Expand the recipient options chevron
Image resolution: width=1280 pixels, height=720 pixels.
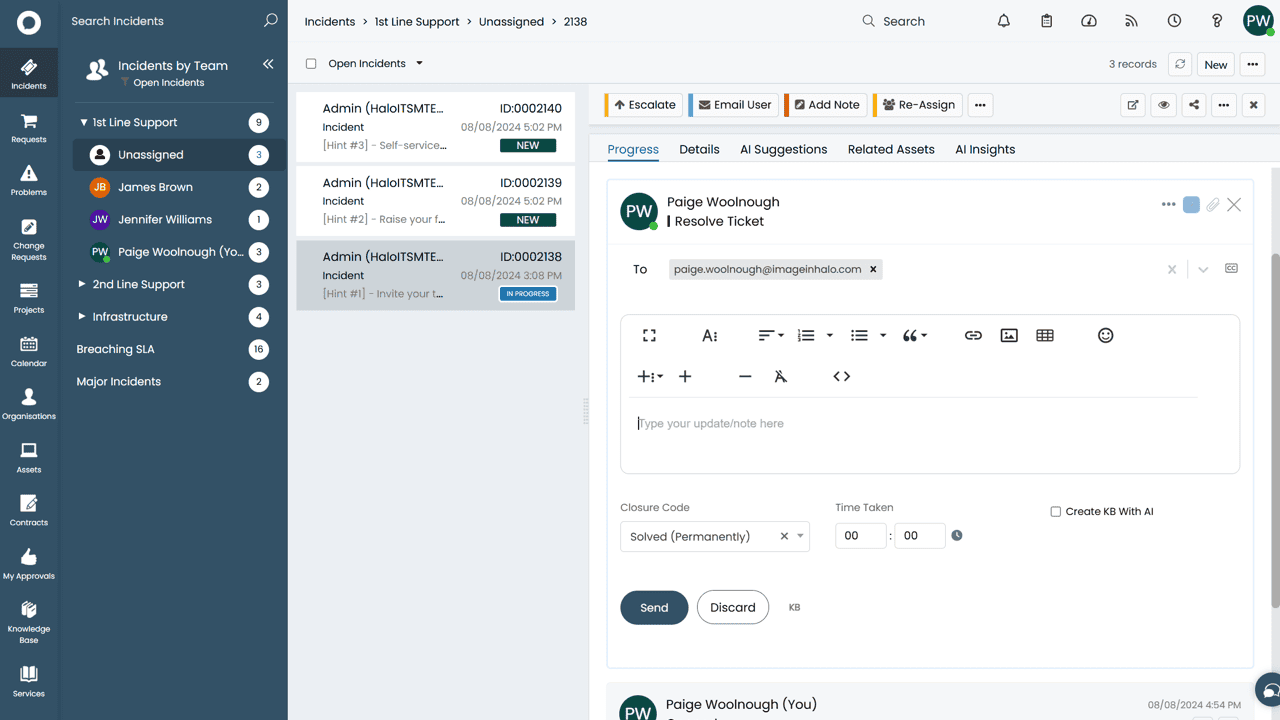[x=1203, y=270]
